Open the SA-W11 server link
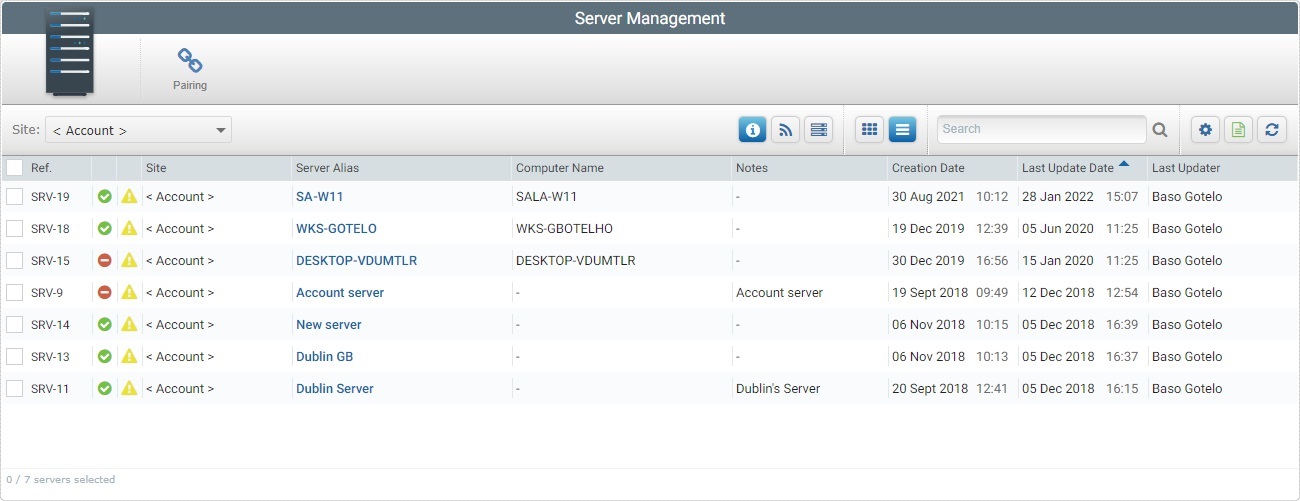Image resolution: width=1300 pixels, height=501 pixels. pyautogui.click(x=319, y=197)
